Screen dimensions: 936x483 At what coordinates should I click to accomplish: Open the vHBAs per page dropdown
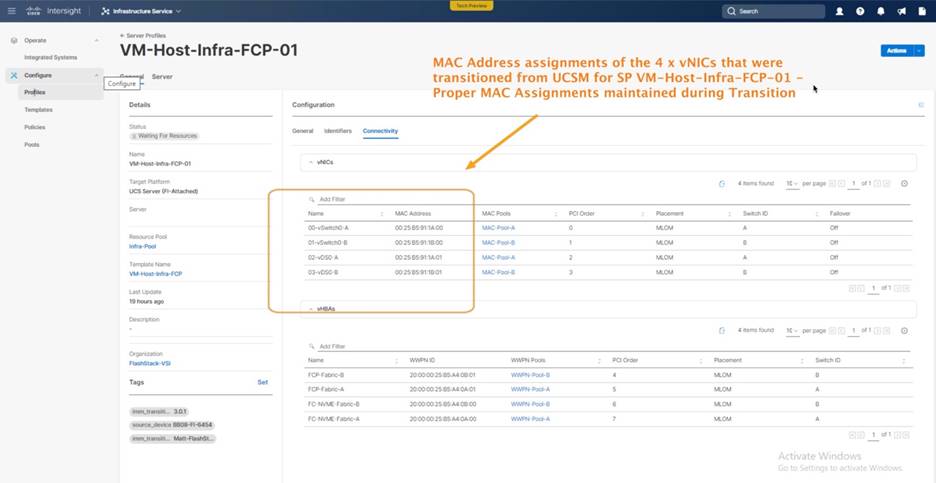792,331
